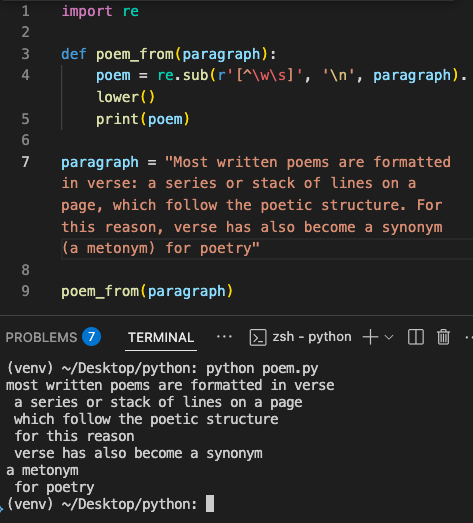Switch to the TERMINAL tab
The height and width of the screenshot is (523, 473).
tap(161, 337)
